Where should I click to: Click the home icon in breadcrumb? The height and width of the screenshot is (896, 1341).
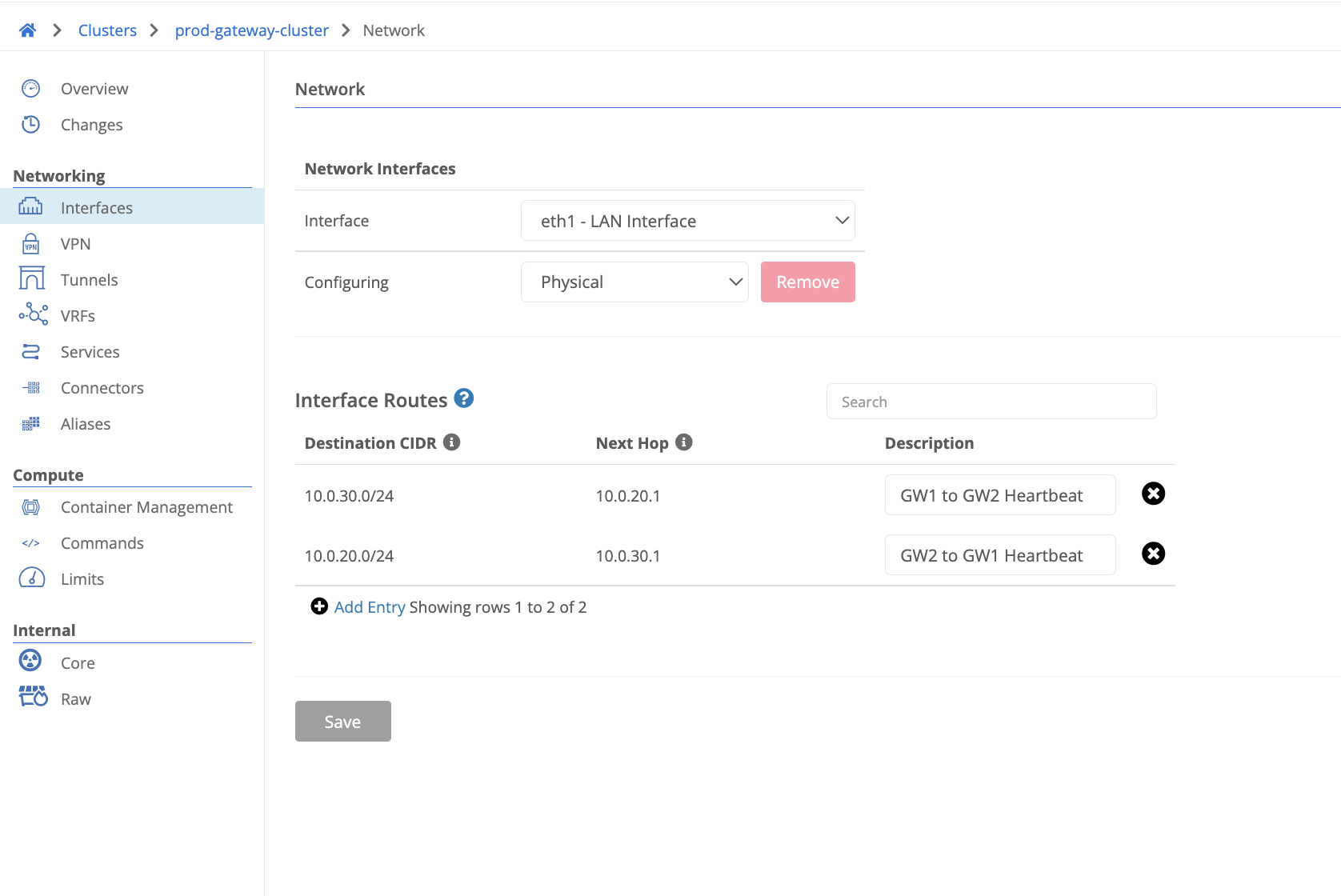click(x=27, y=30)
